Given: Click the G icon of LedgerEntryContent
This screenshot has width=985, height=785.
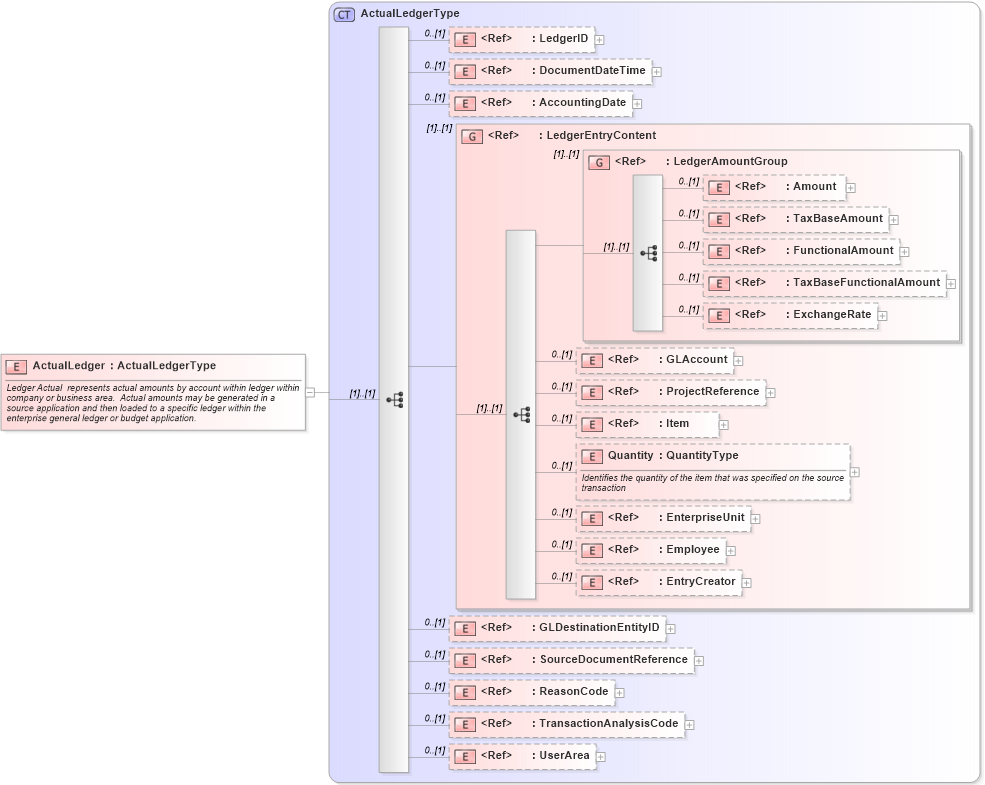Looking at the screenshot, I should 471,135.
